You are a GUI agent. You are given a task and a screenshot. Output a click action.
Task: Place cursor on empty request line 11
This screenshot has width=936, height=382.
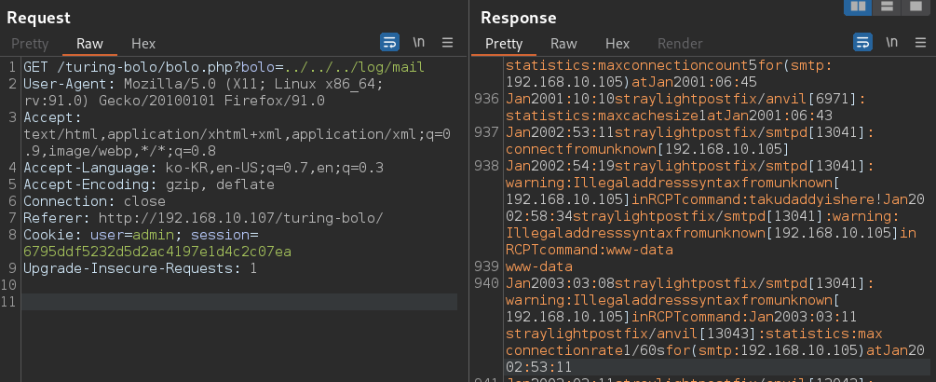[239, 301]
